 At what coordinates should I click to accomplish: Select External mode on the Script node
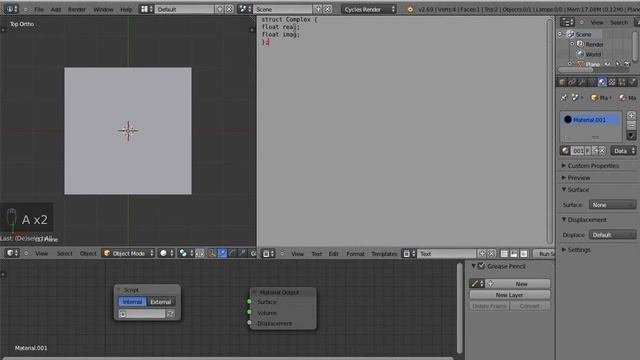pos(161,302)
